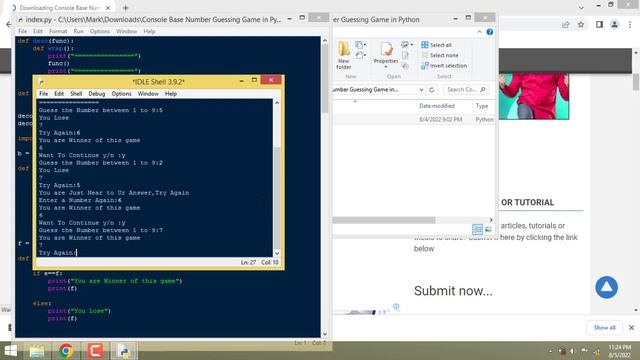
Task: Open Debug menu in IDLE Shell
Action: pyautogui.click(x=97, y=93)
